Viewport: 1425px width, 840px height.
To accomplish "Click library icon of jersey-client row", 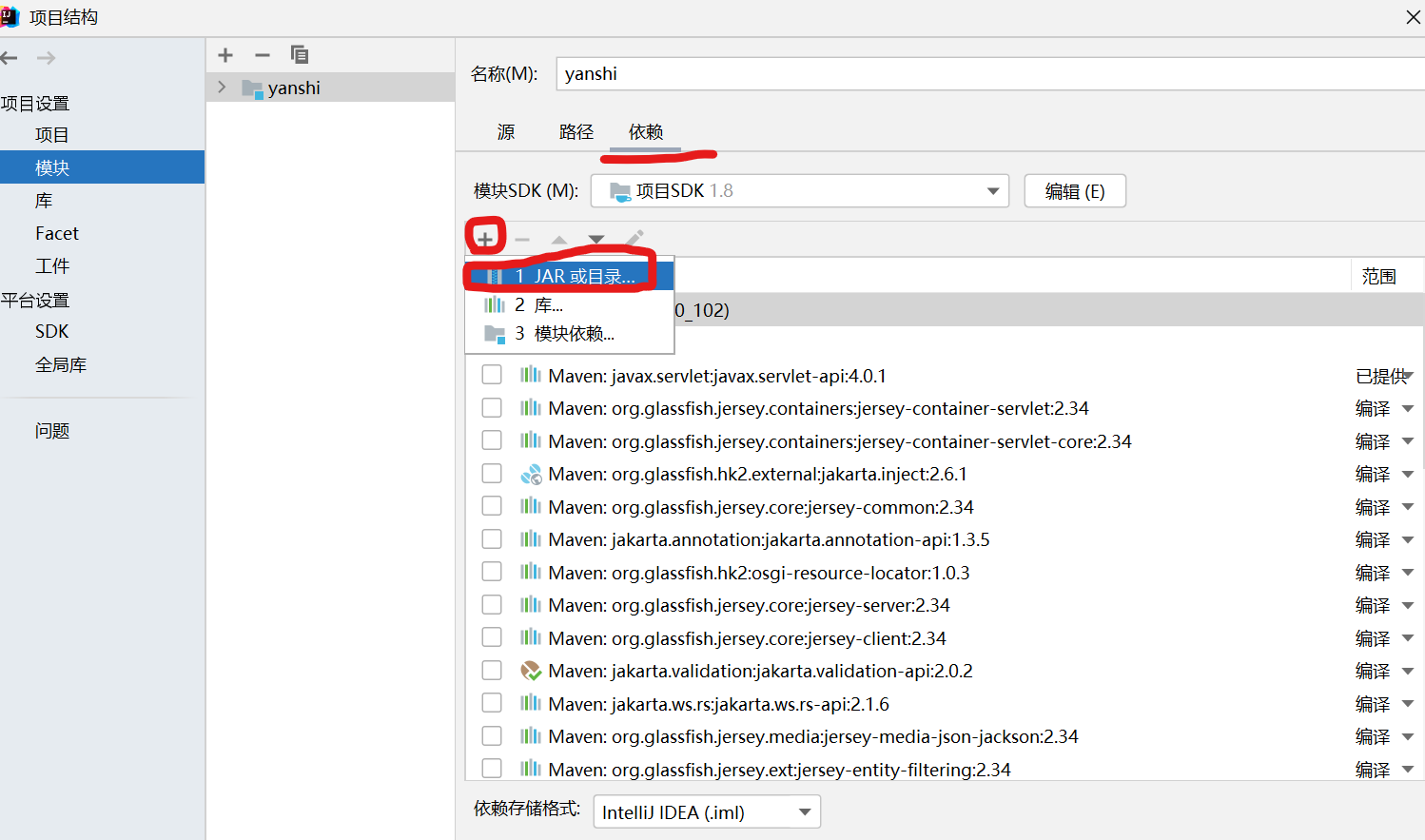I will click(x=531, y=637).
